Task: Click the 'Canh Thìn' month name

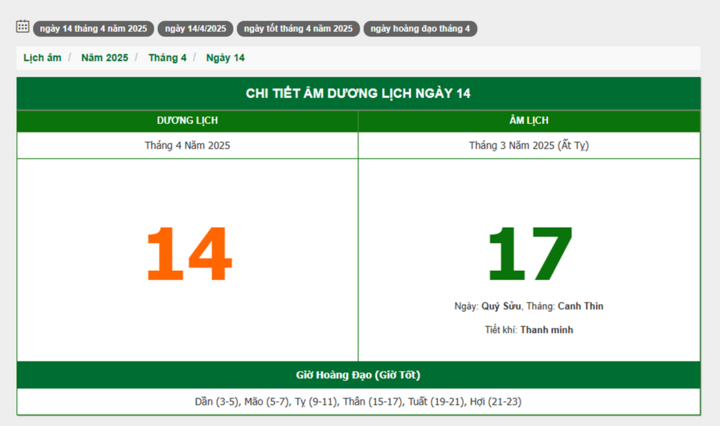Action: pos(580,306)
